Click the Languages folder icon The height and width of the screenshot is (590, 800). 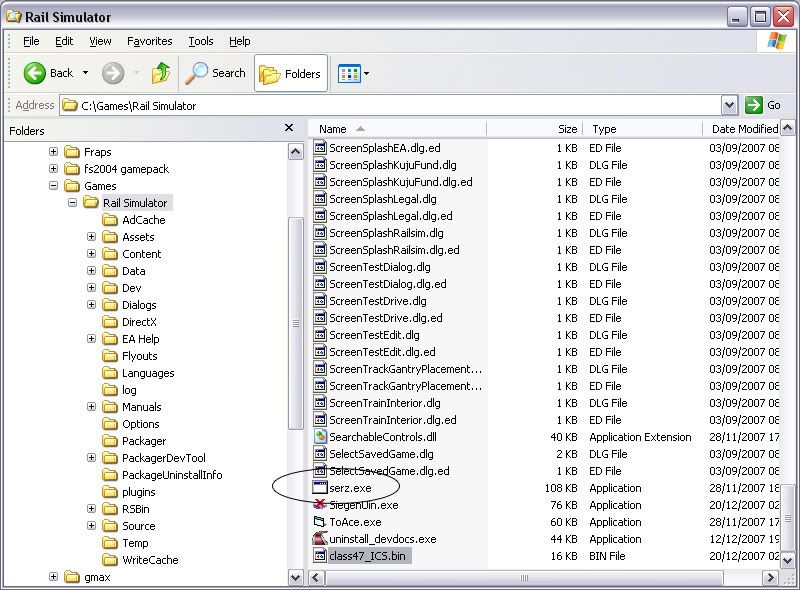[x=110, y=373]
